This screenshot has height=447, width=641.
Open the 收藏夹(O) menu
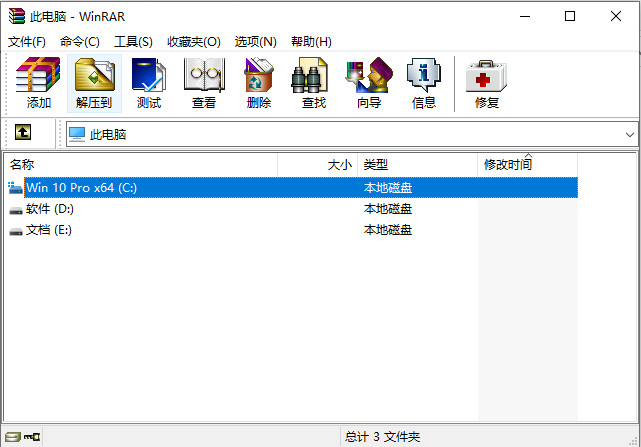tap(194, 42)
